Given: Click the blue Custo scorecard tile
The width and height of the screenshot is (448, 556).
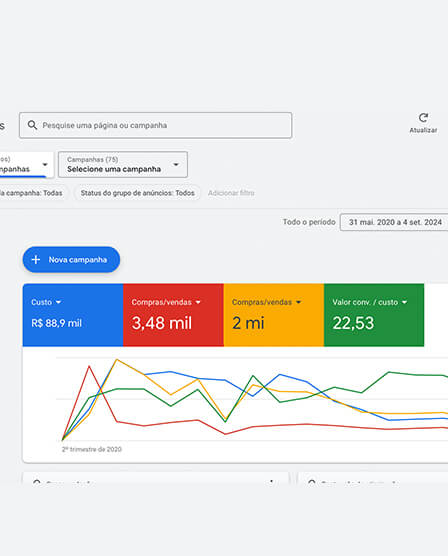Looking at the screenshot, I should (73, 315).
